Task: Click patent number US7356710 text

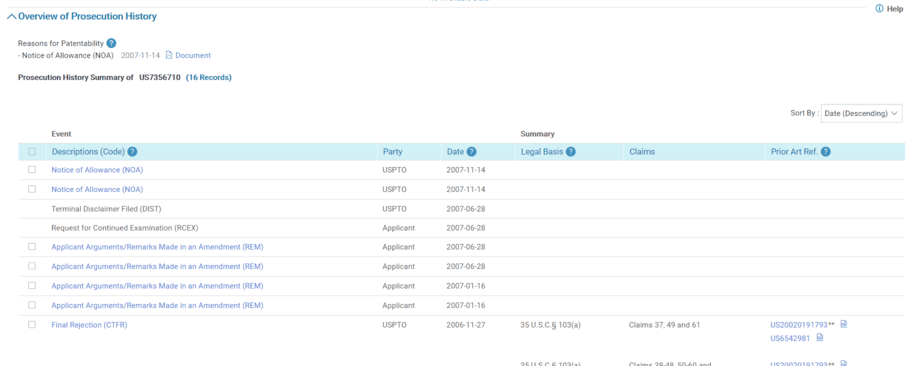Action: (x=160, y=77)
